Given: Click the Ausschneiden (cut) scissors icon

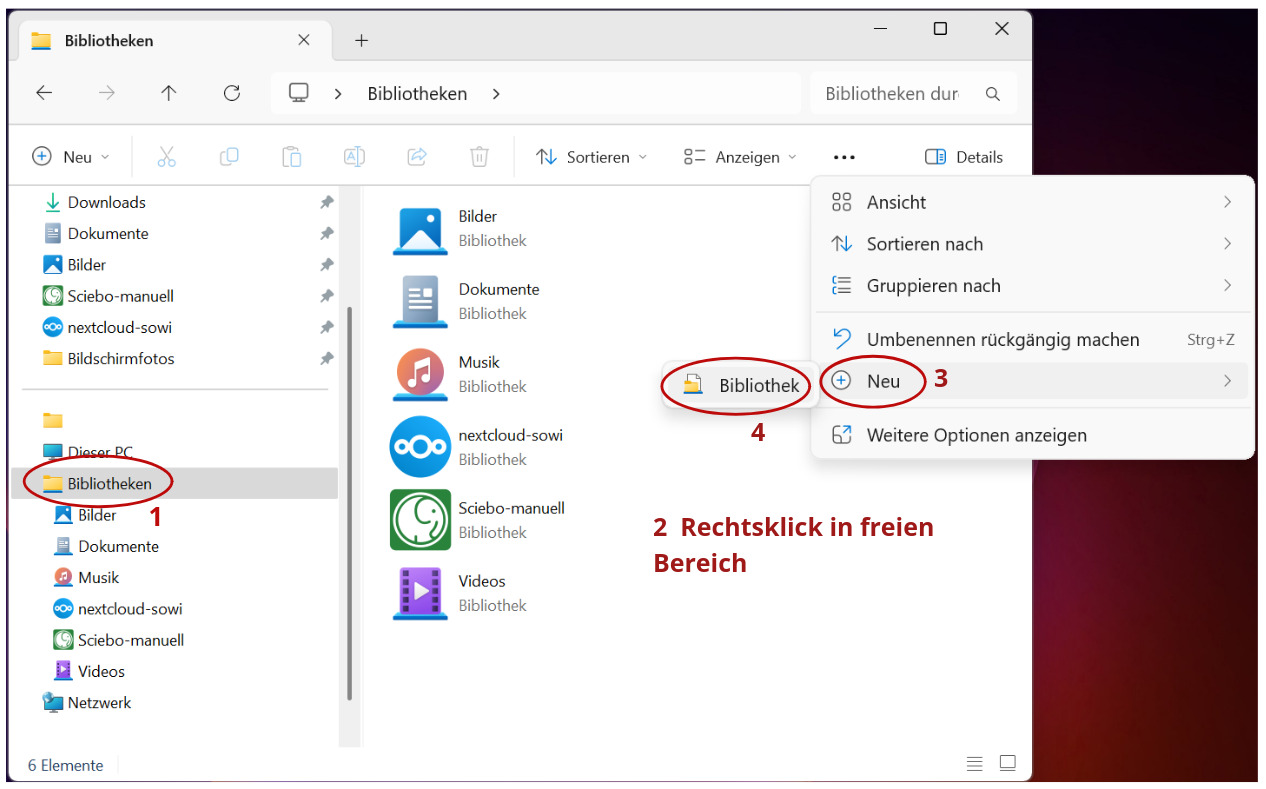Looking at the screenshot, I should (x=166, y=157).
